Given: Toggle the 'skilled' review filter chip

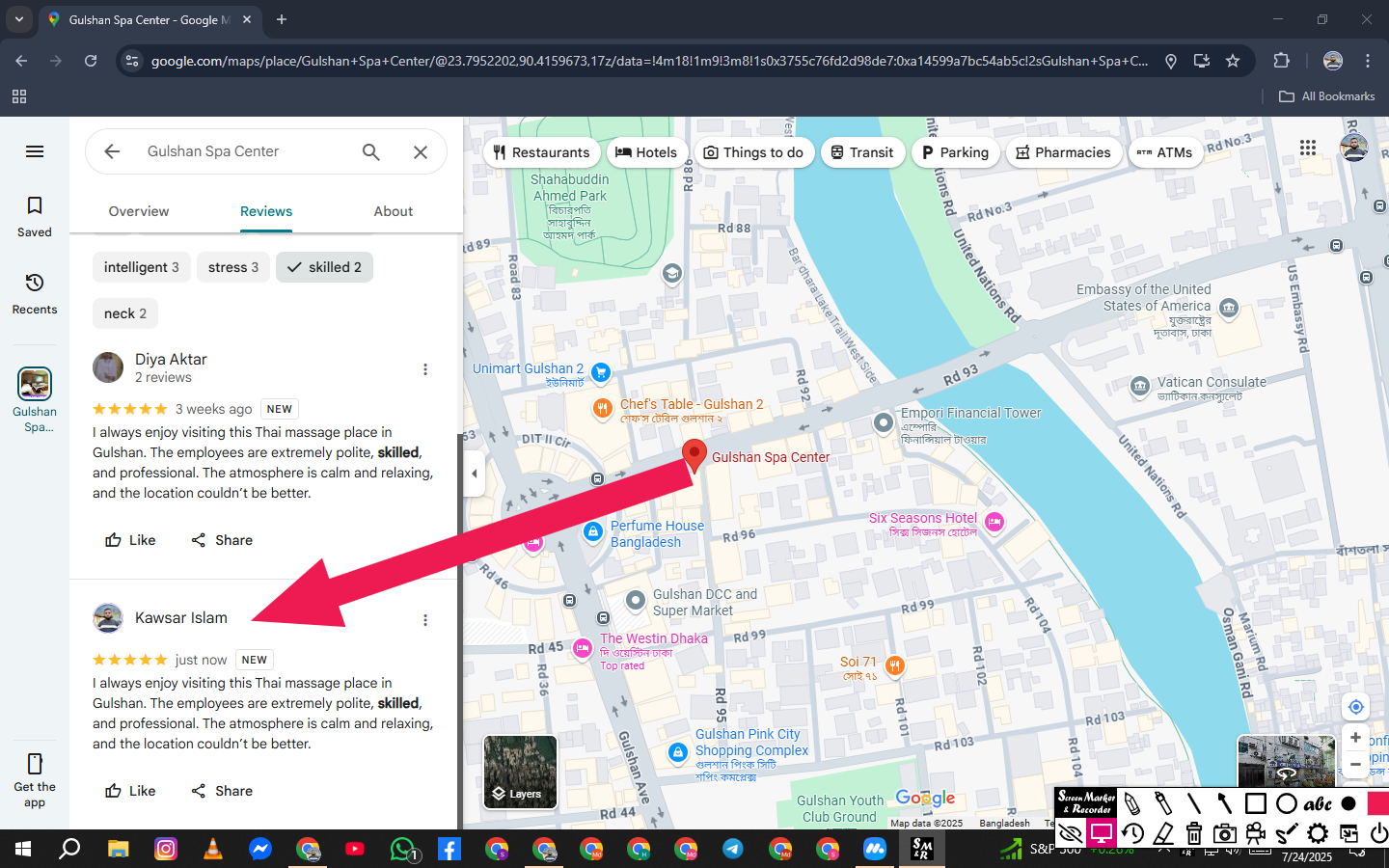Looking at the screenshot, I should [x=324, y=267].
